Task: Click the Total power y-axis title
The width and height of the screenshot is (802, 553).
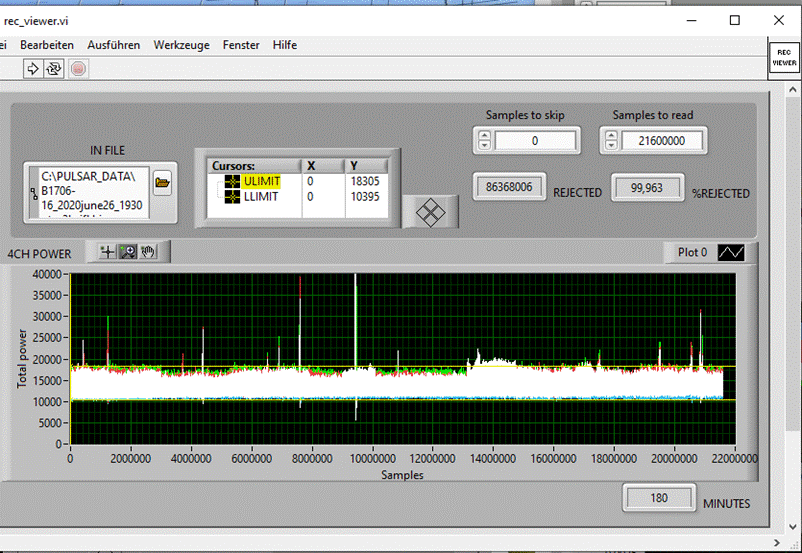Action: [x=22, y=359]
